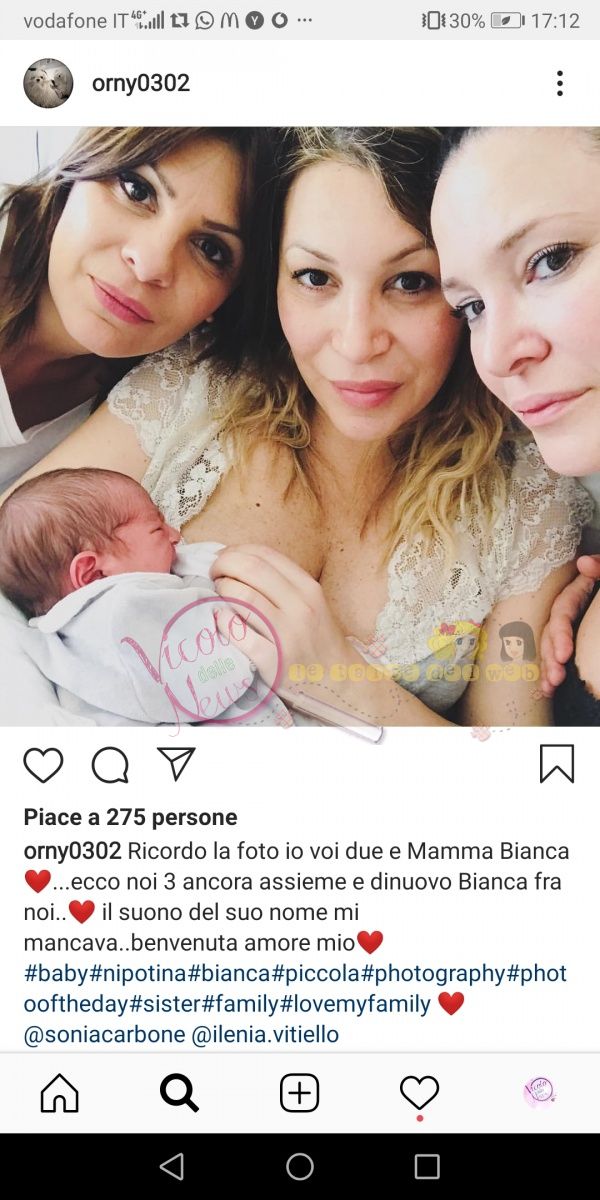Tap orny0302 username in caption

pos(73,851)
